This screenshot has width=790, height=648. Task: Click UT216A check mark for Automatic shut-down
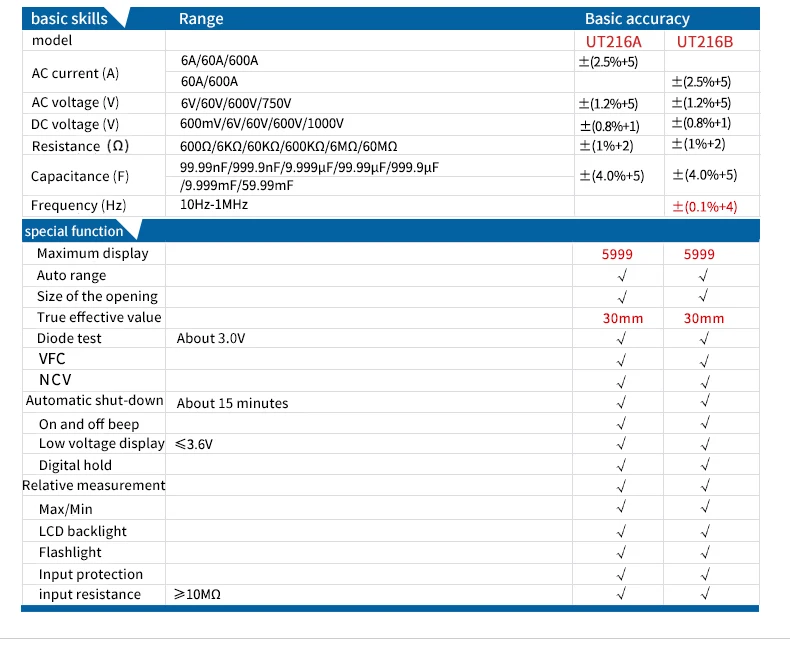tap(622, 402)
